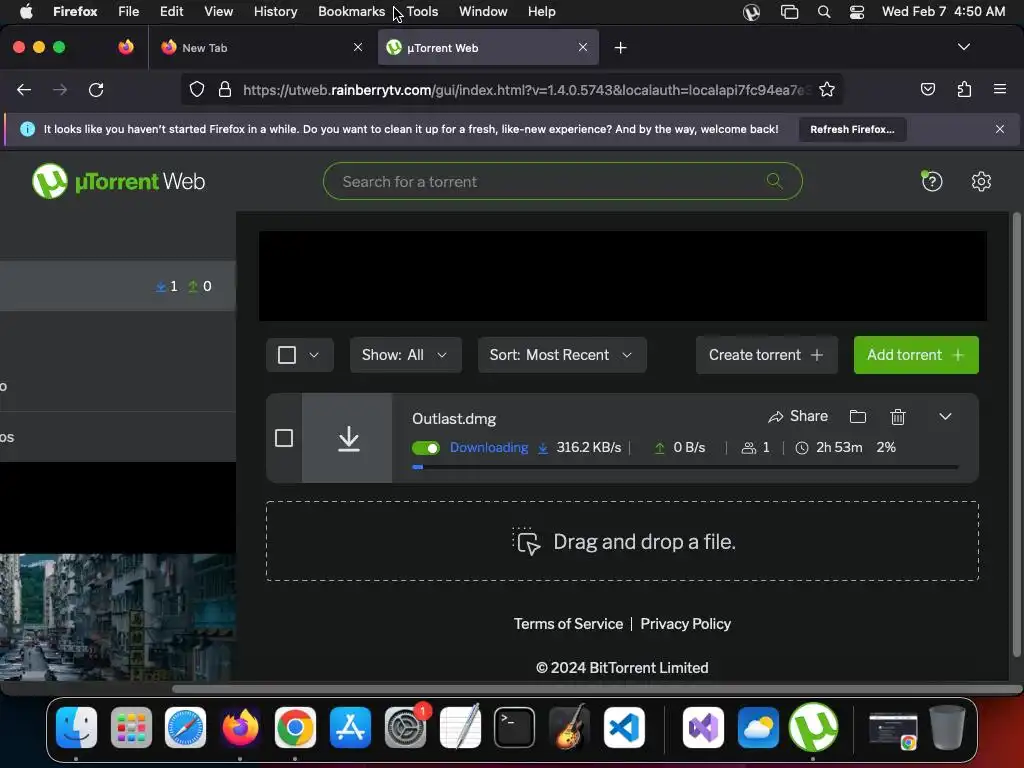Open Visual Studio Code from the Dock

[x=624, y=727]
